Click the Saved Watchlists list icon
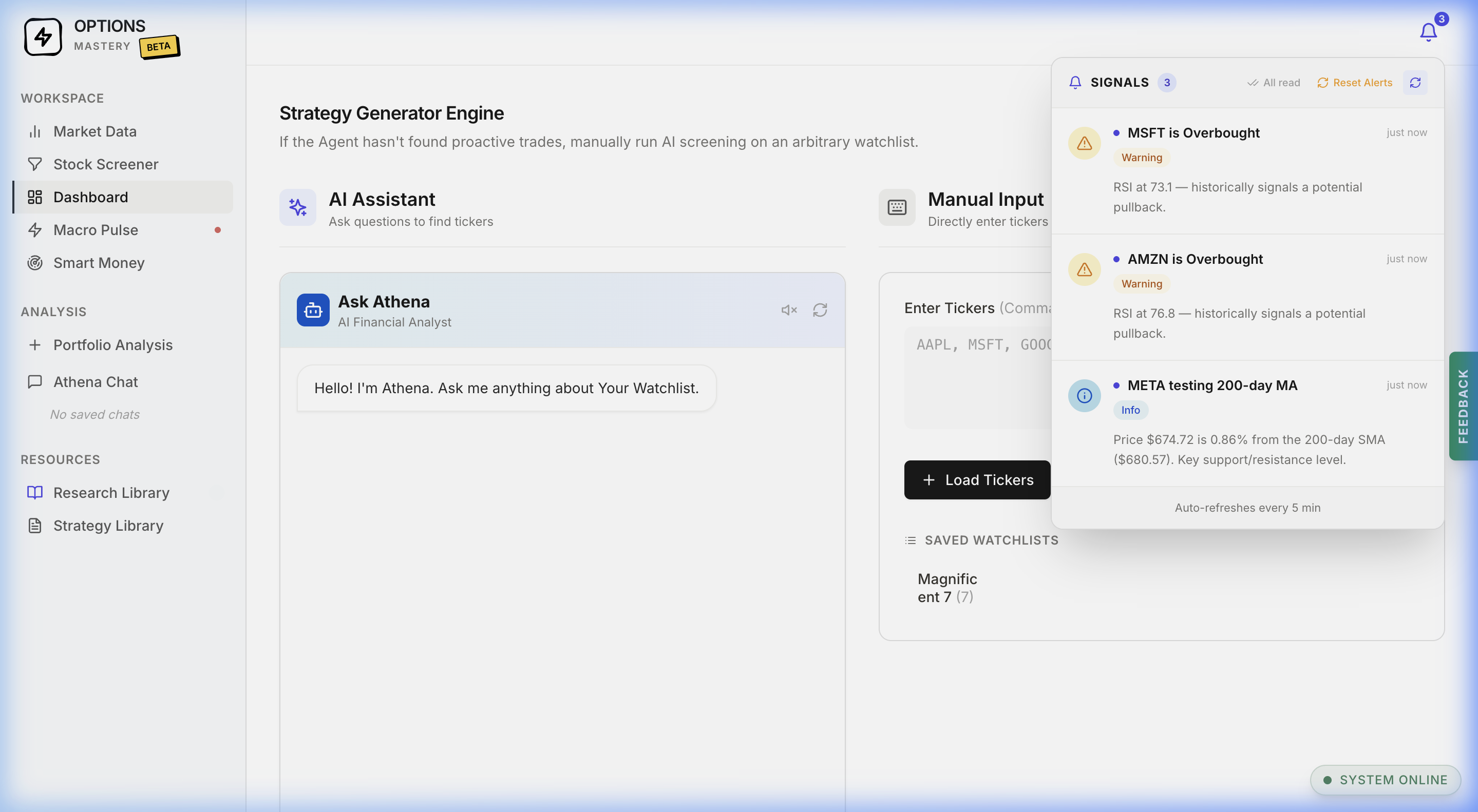1478x812 pixels. click(910, 540)
